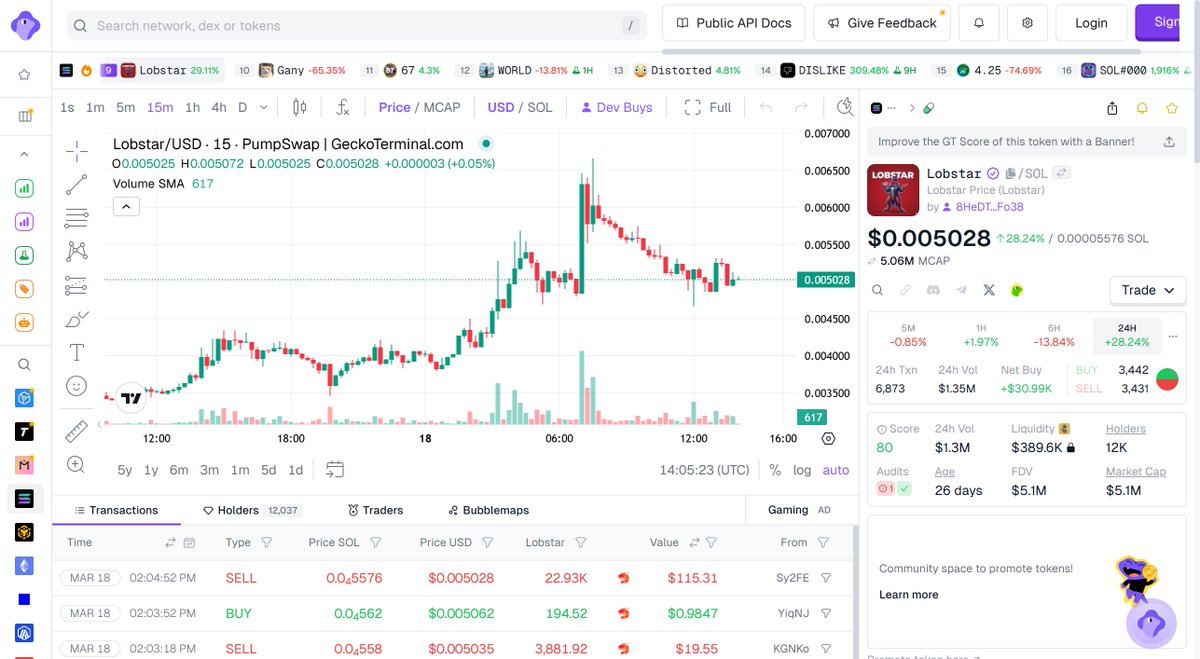Focus the search network, dex or tokens field
The height and width of the screenshot is (659, 1200).
(x=357, y=25)
